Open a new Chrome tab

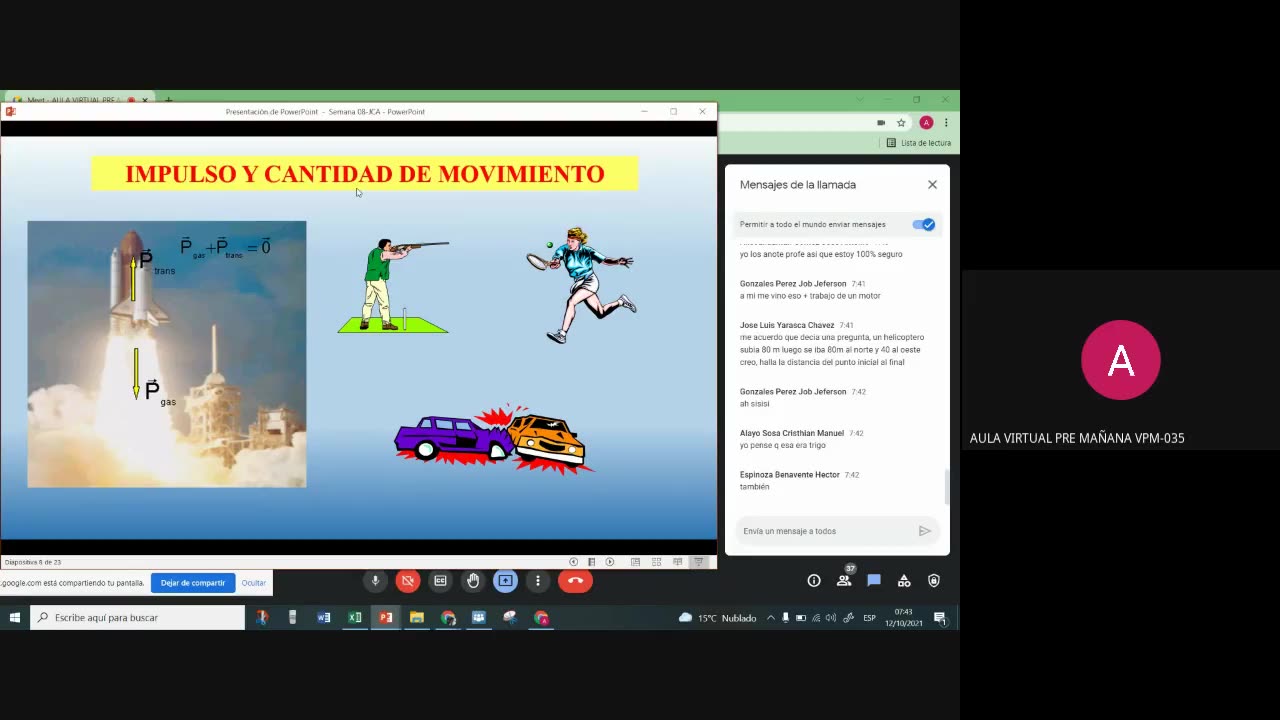coord(169,100)
